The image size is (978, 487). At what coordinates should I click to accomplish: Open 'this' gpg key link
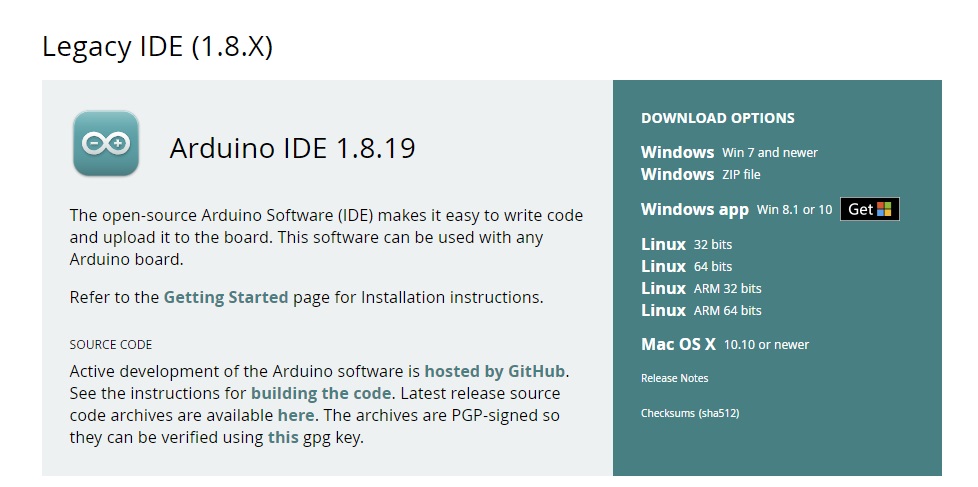click(x=283, y=438)
